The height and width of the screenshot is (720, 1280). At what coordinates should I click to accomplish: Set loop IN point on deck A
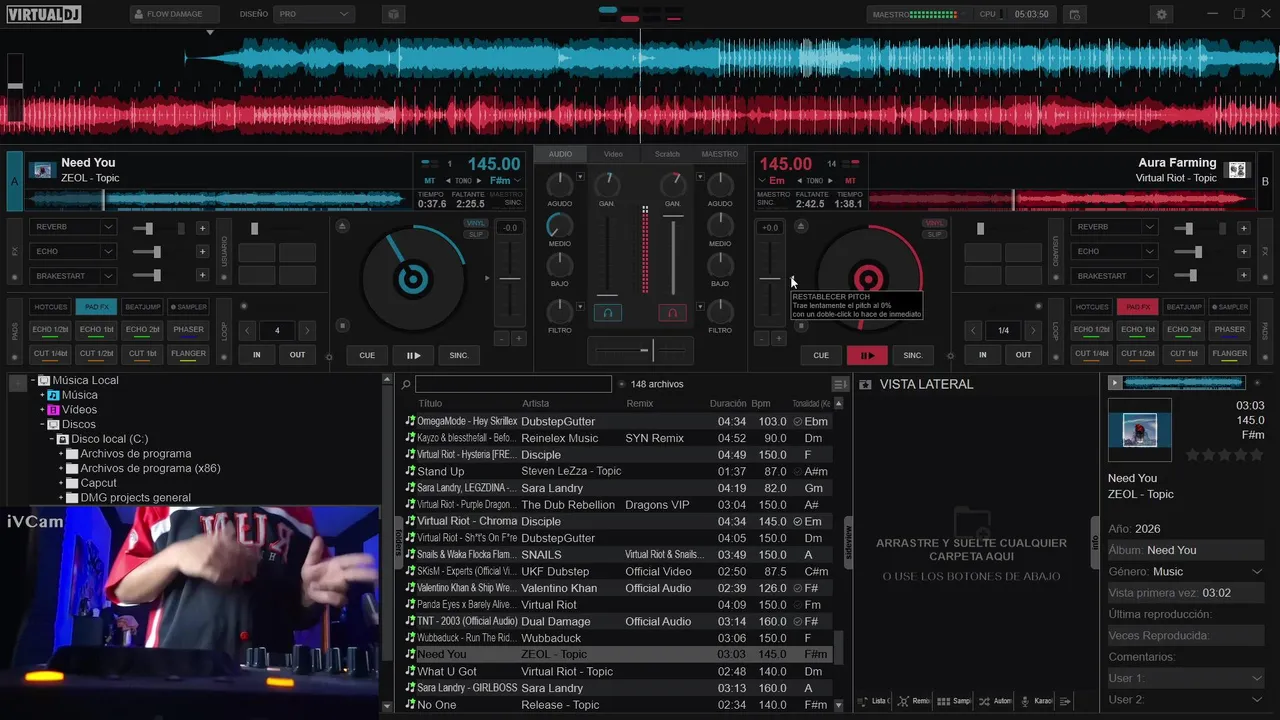(x=257, y=355)
